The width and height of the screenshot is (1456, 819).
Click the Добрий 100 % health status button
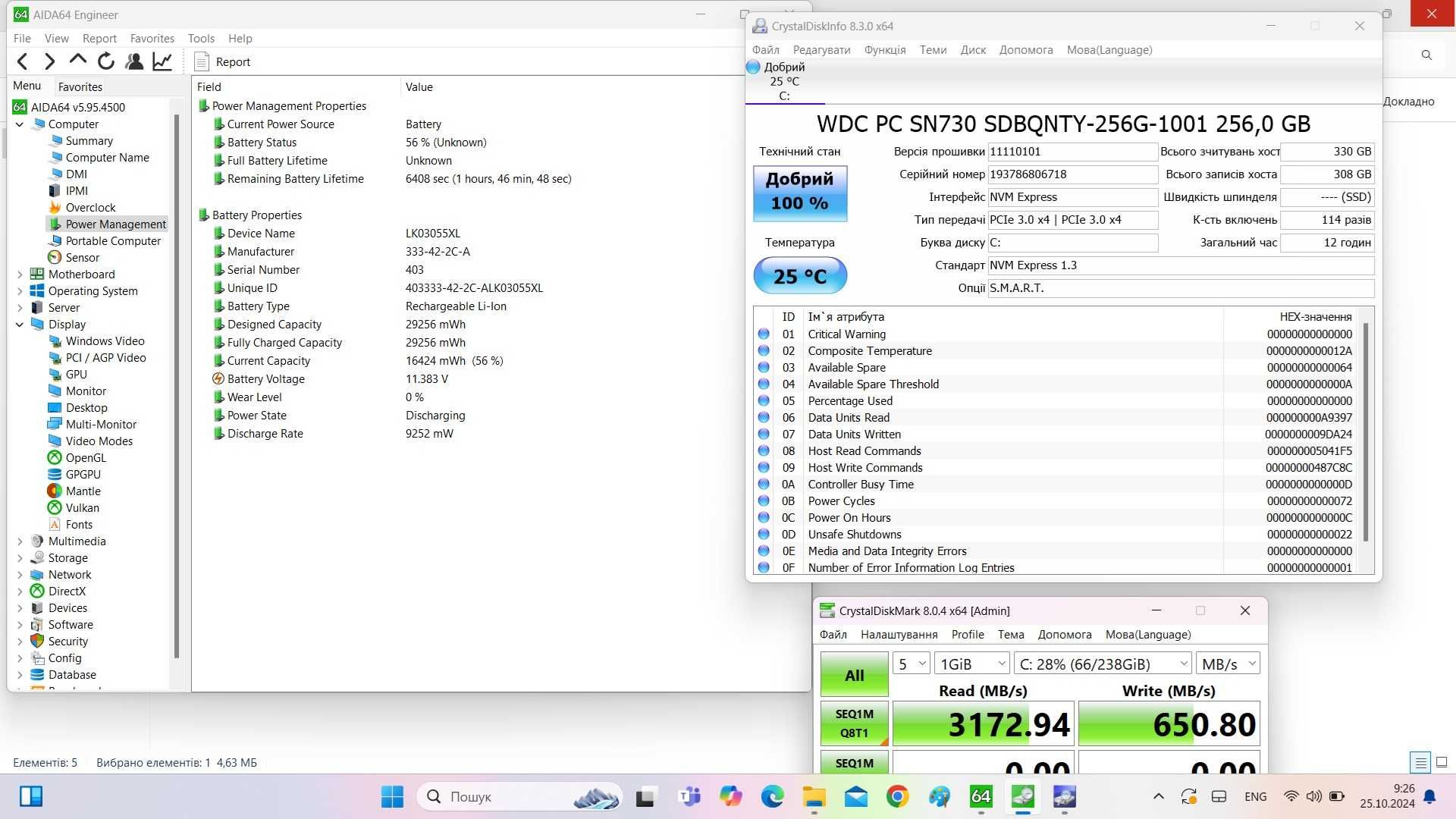(800, 194)
